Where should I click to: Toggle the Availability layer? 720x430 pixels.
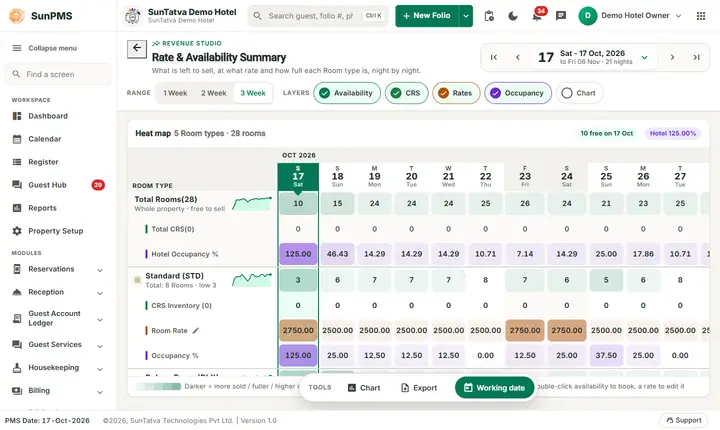coord(347,93)
